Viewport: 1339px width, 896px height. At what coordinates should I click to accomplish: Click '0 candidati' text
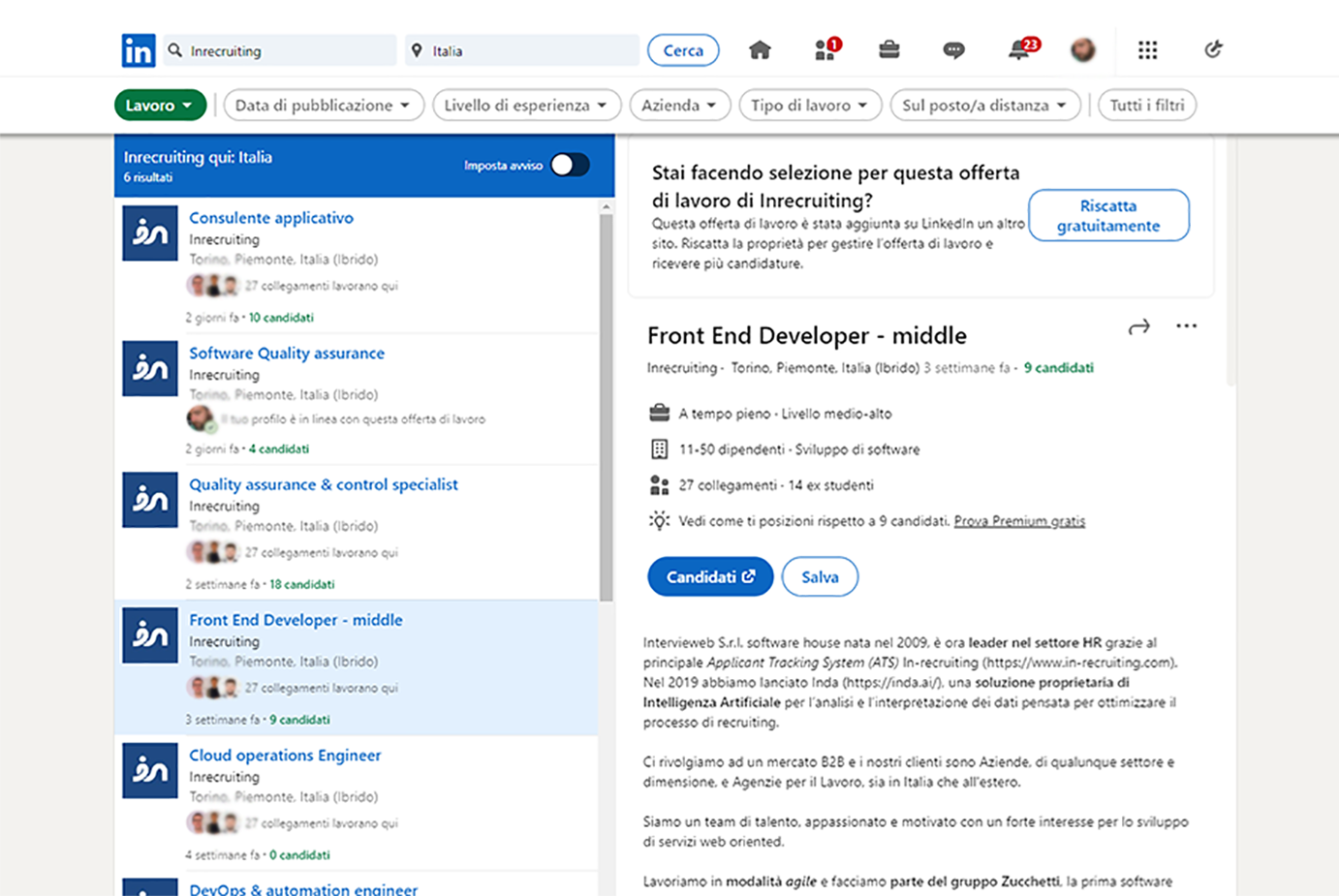point(299,855)
